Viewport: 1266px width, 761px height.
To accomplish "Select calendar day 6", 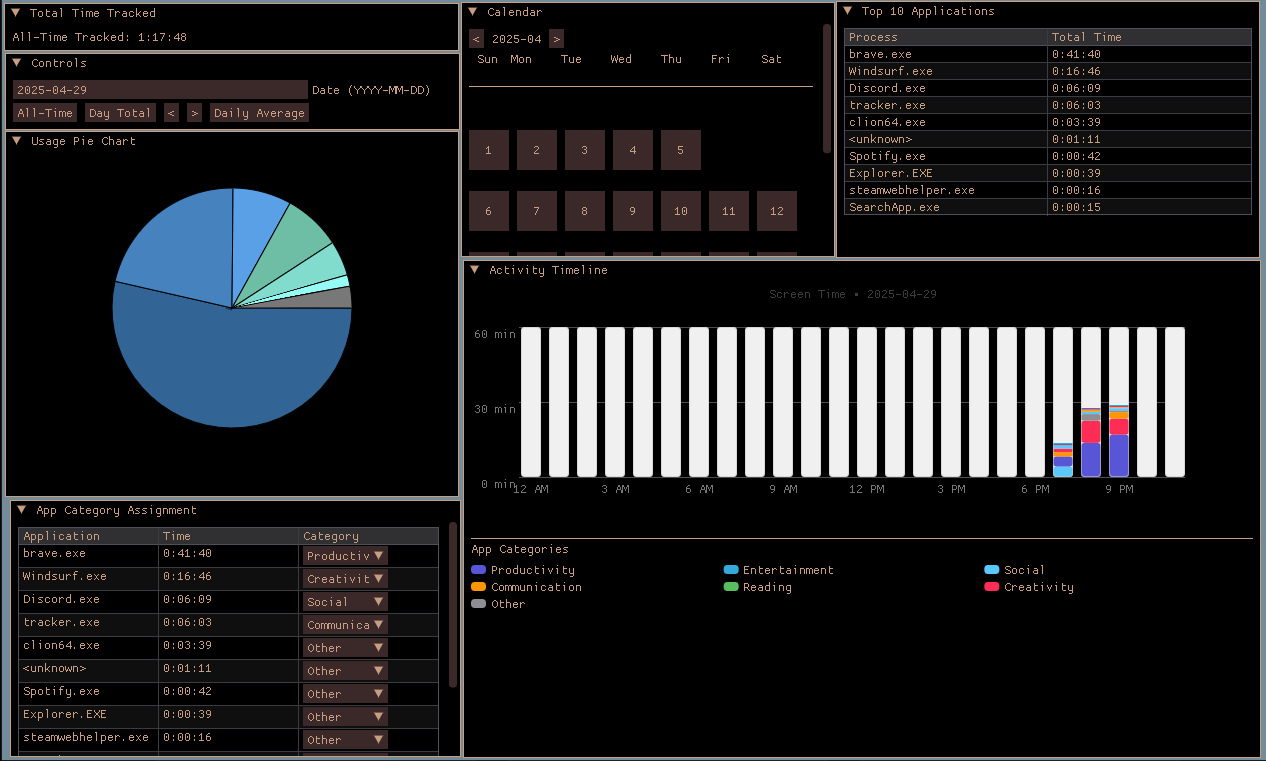I will tap(489, 211).
